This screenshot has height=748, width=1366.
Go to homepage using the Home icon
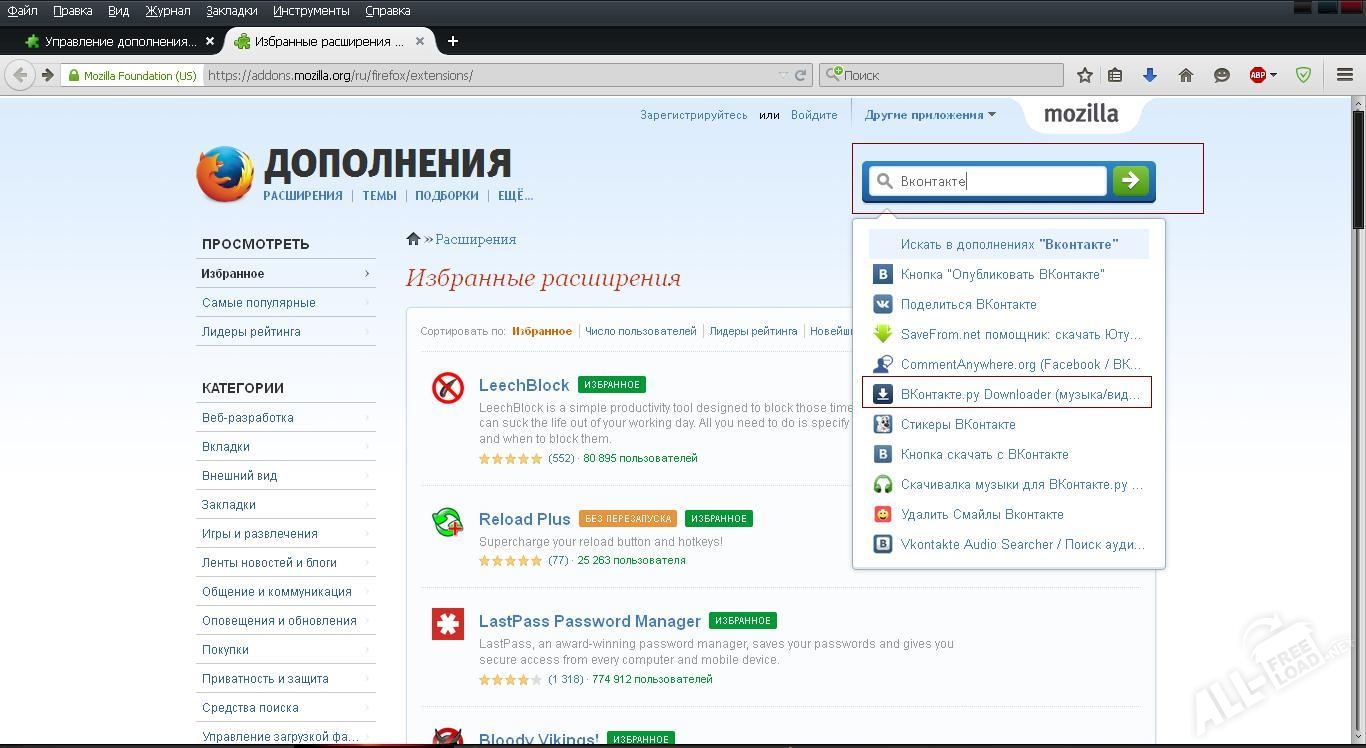click(1186, 74)
